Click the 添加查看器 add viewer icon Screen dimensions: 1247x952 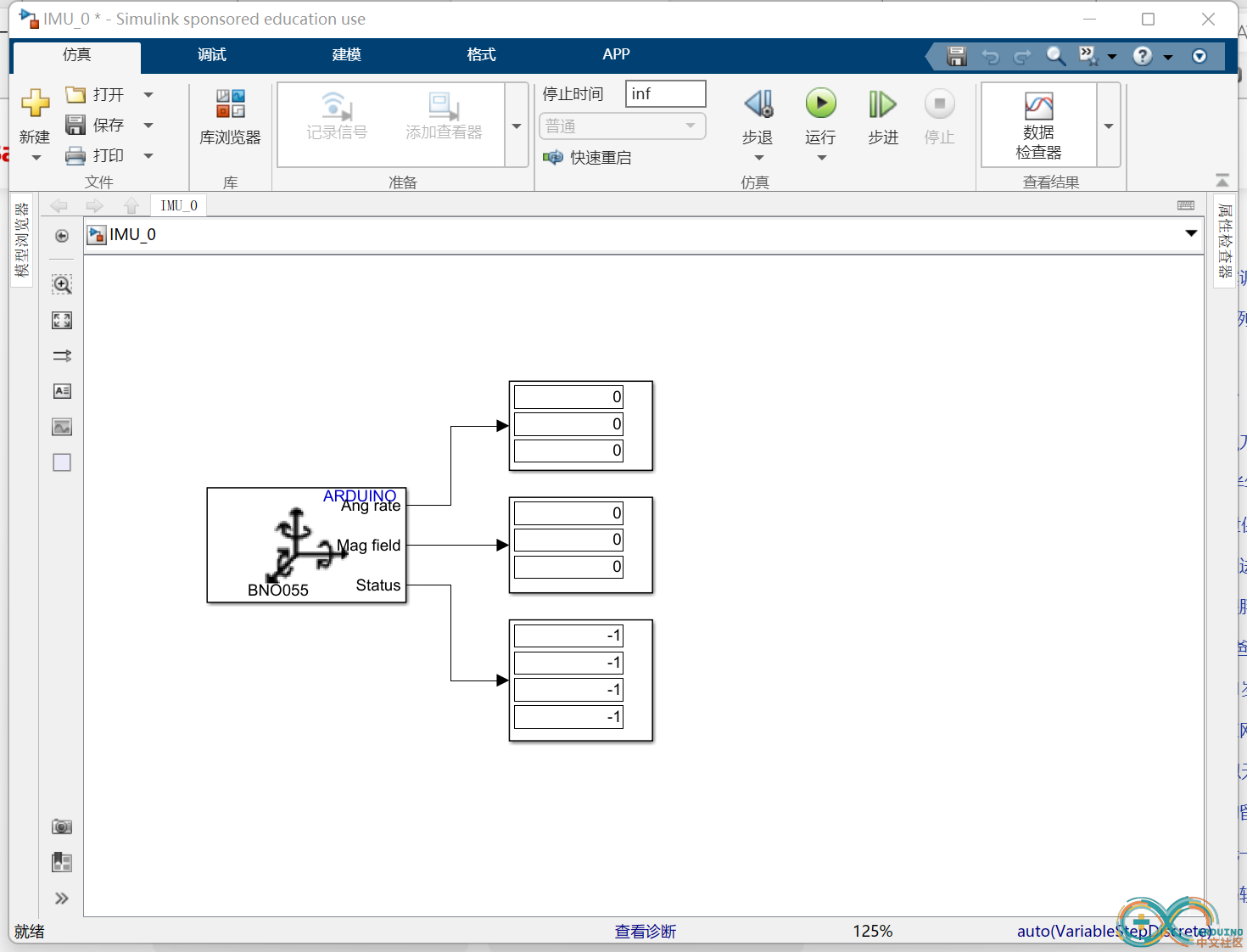click(x=444, y=116)
